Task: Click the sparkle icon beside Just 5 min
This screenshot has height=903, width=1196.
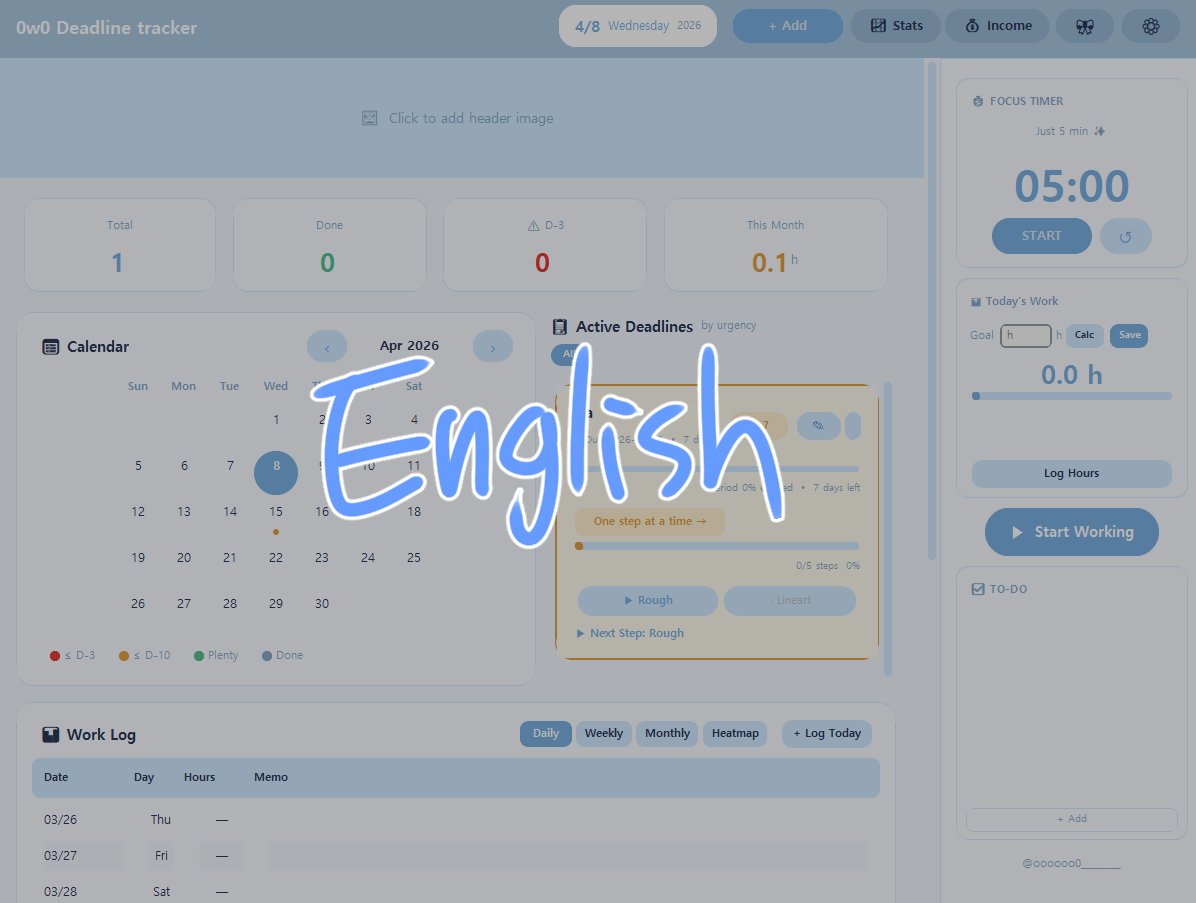Action: (x=1099, y=131)
